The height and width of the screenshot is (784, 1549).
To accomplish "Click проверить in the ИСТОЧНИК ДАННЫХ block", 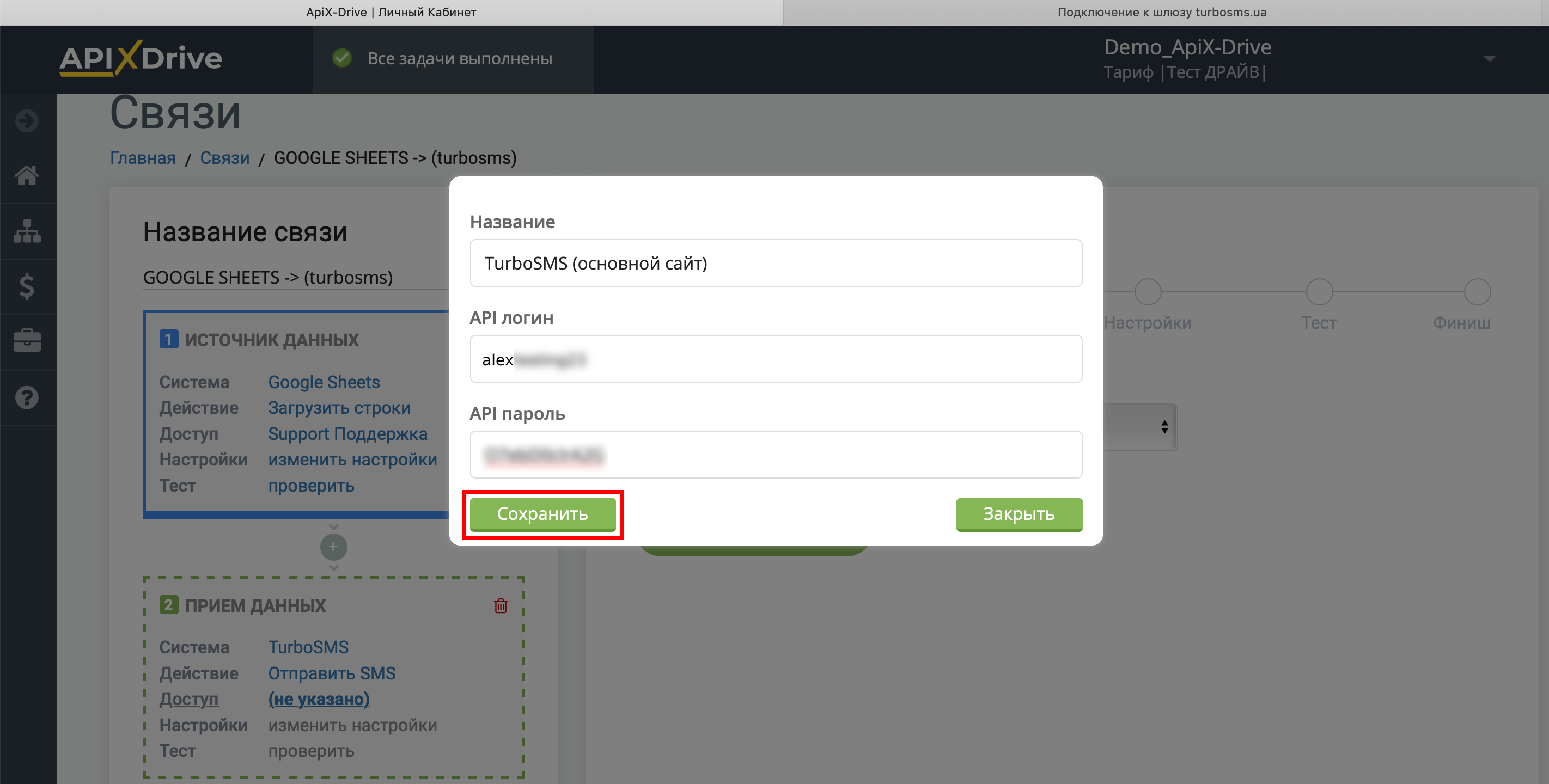I will 311,486.
